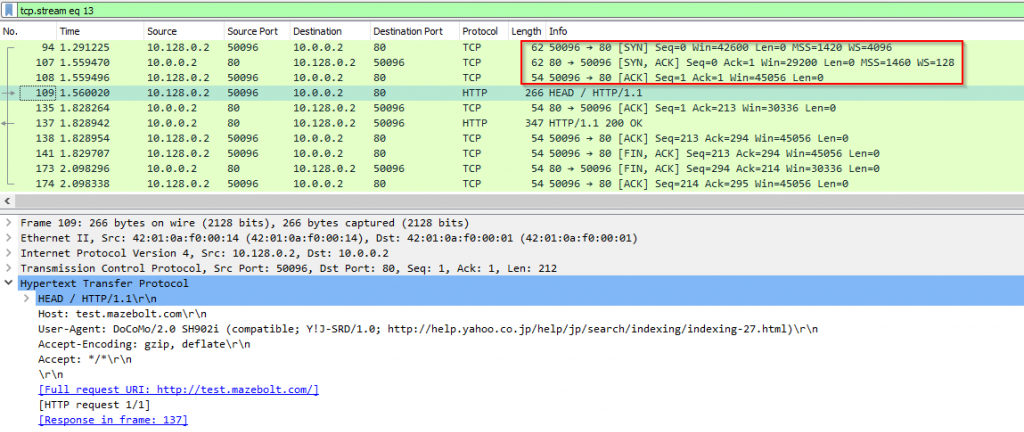Open the Full request URI link

(178, 389)
